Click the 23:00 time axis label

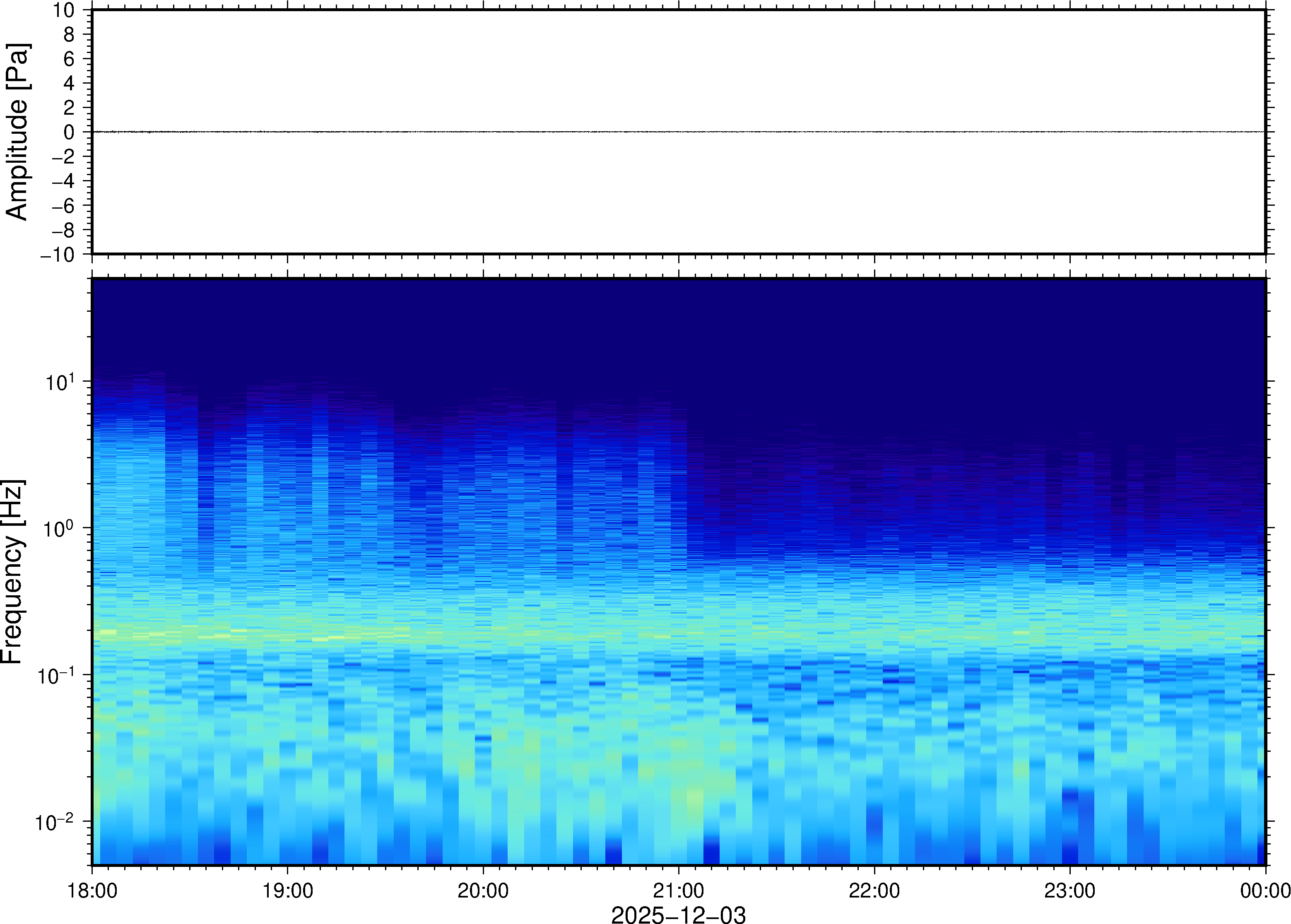point(1069,890)
